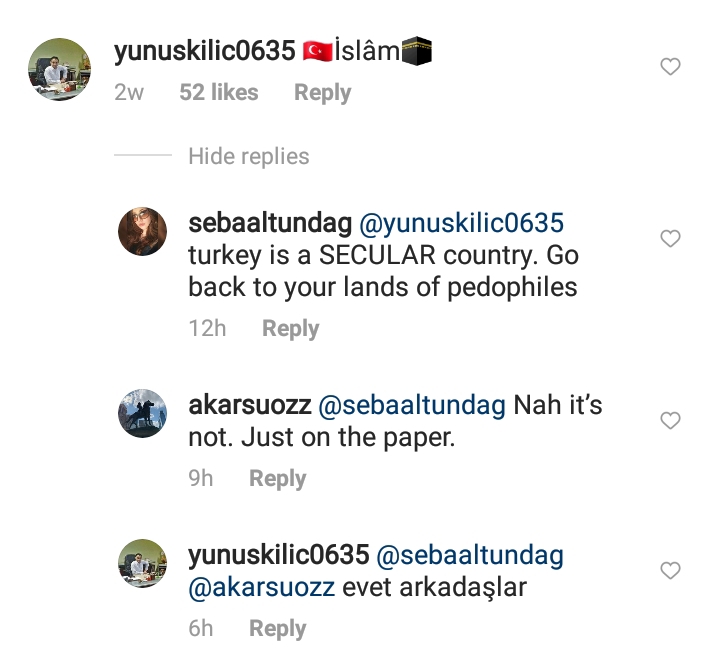The height and width of the screenshot is (661, 720).
Task: Reply to sebaaltundag's 12h comment
Action: (x=290, y=329)
